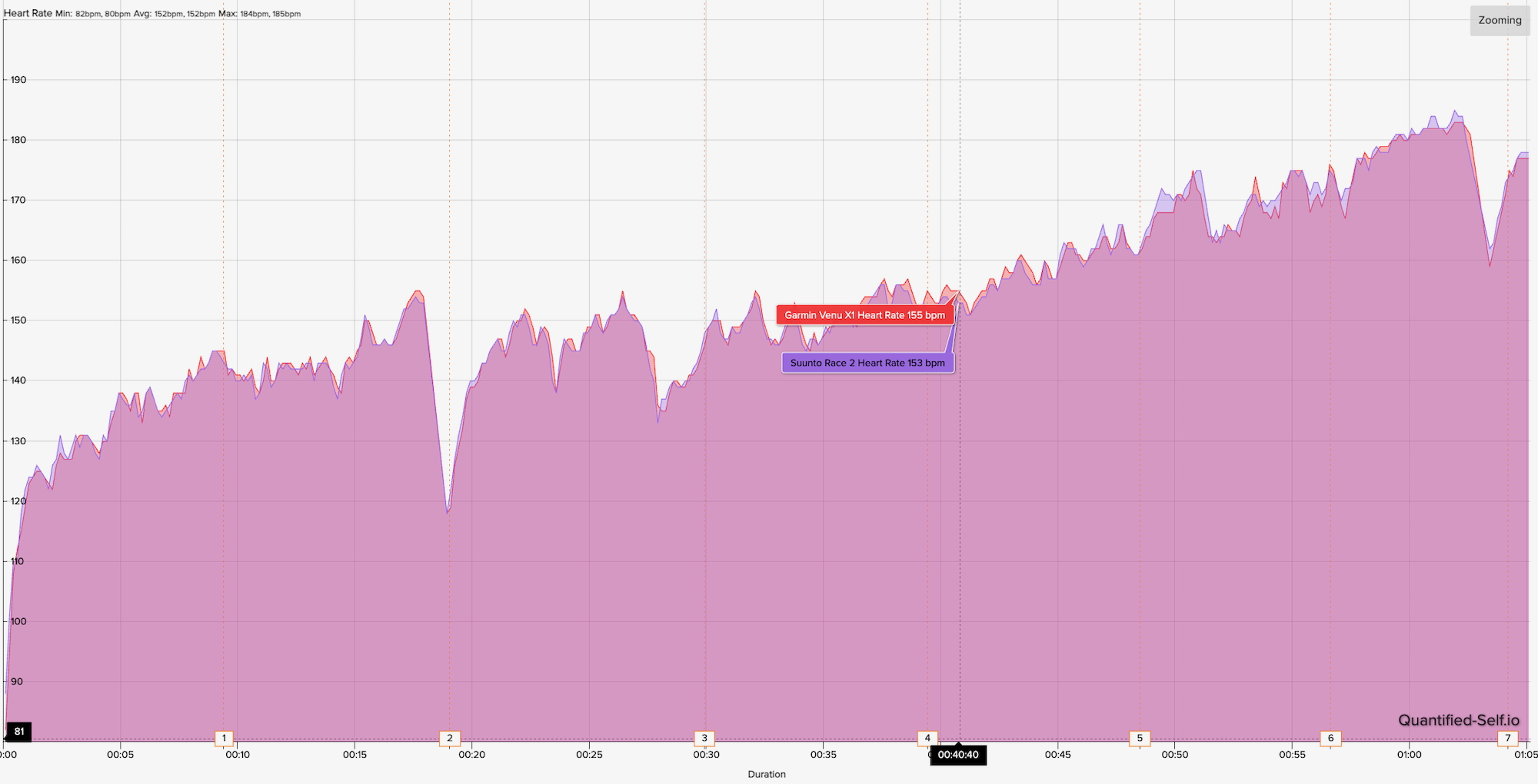The image size is (1538, 784).
Task: Click the 00:15 time axis label
Action: pyautogui.click(x=355, y=755)
